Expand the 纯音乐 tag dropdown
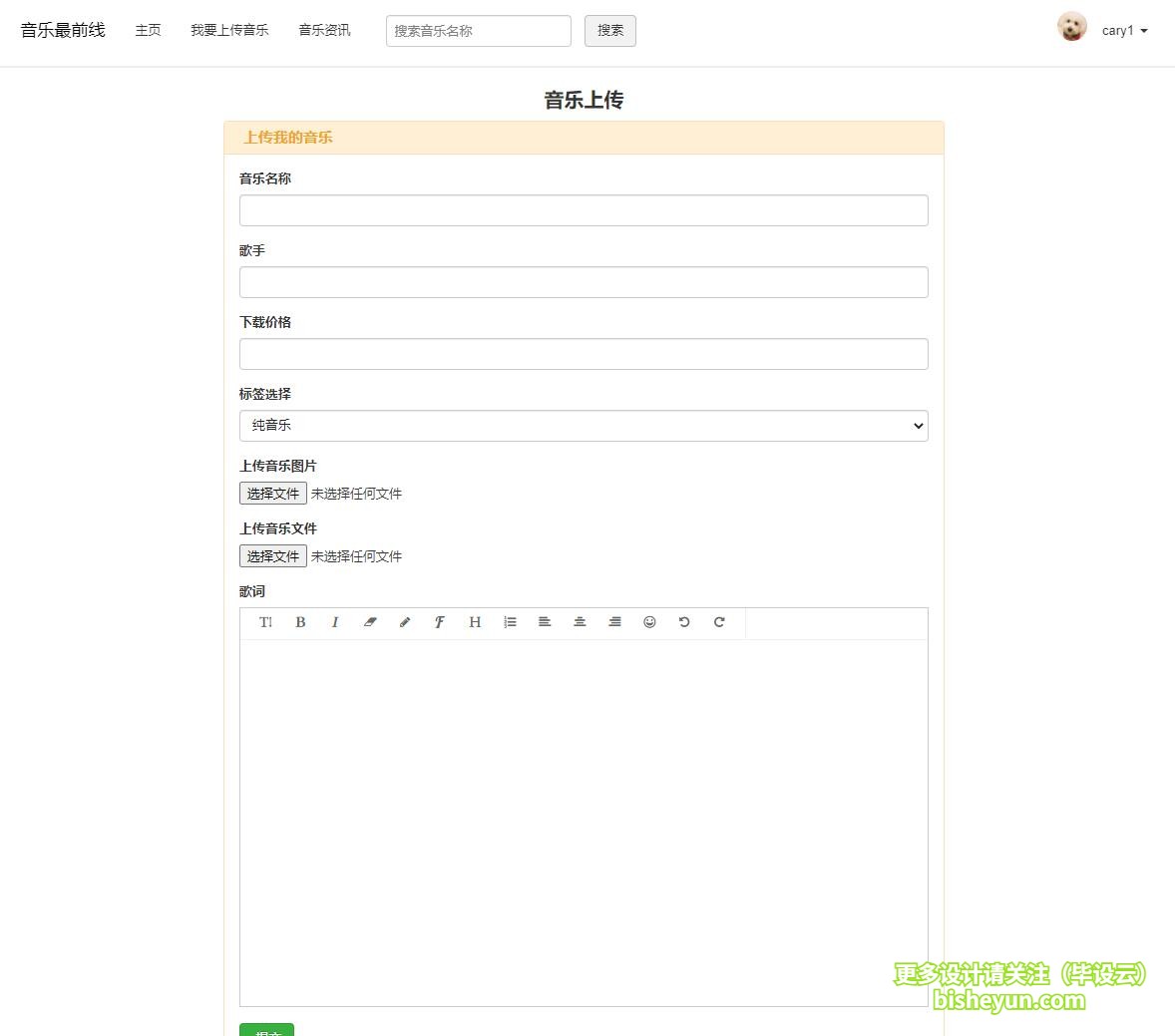 click(584, 426)
